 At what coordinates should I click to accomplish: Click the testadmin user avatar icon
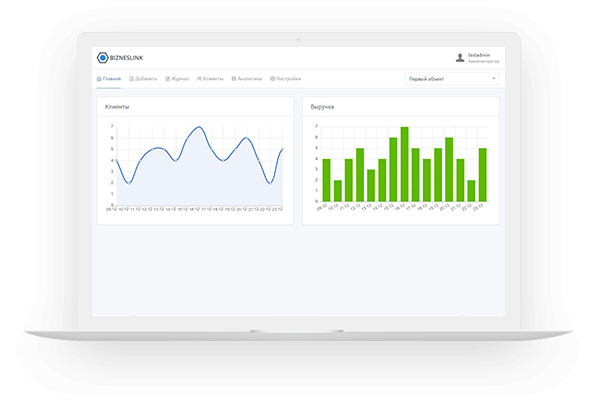tap(460, 58)
